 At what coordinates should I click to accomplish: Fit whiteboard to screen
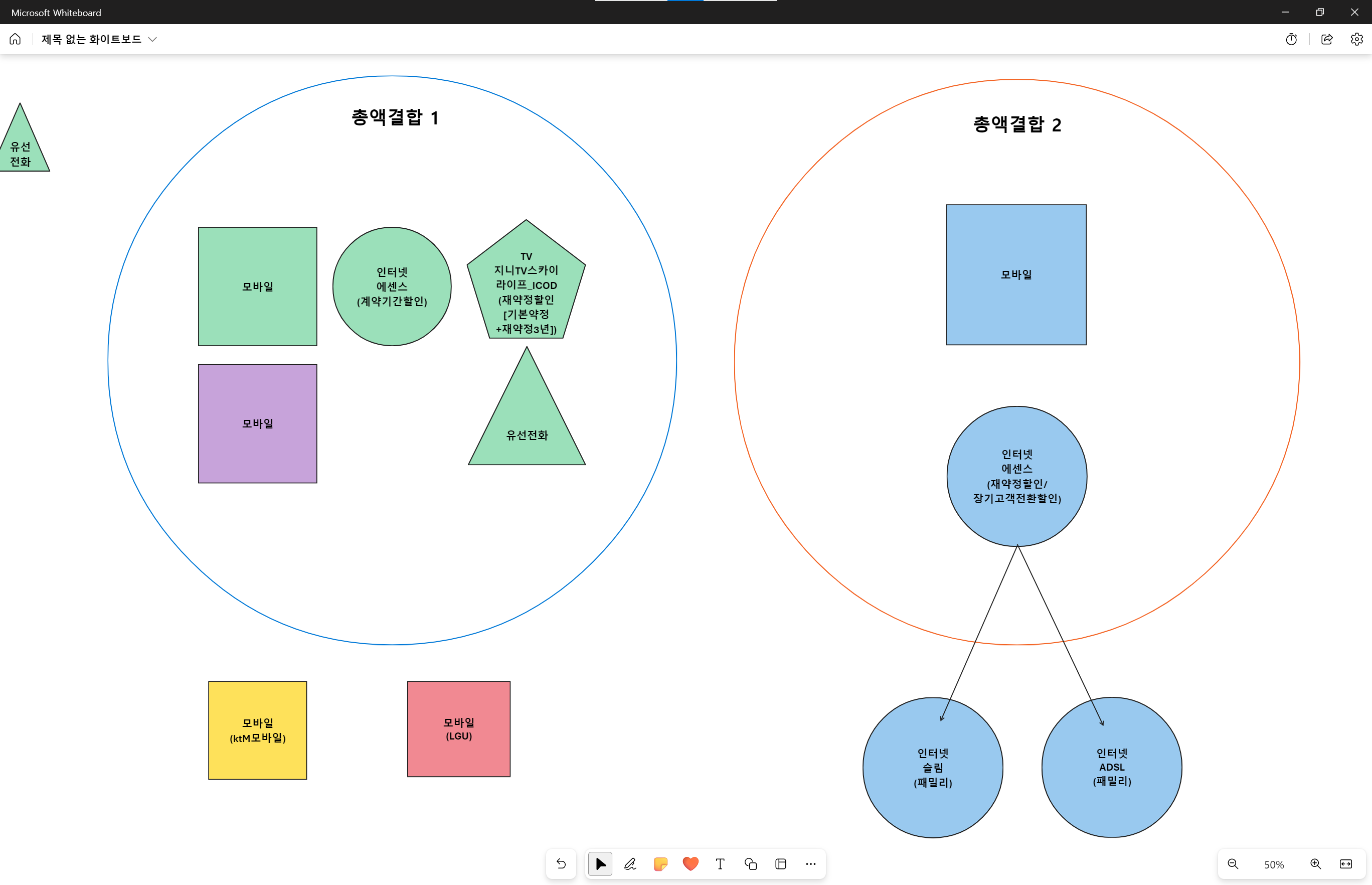pyautogui.click(x=1345, y=864)
